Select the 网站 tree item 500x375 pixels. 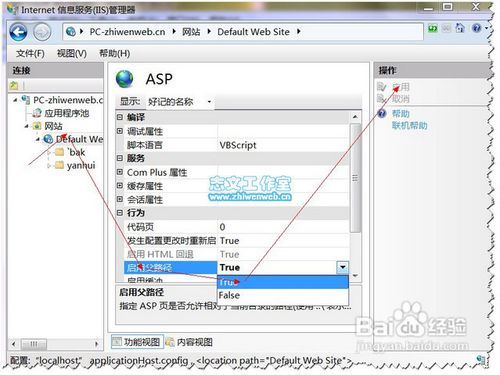53,126
